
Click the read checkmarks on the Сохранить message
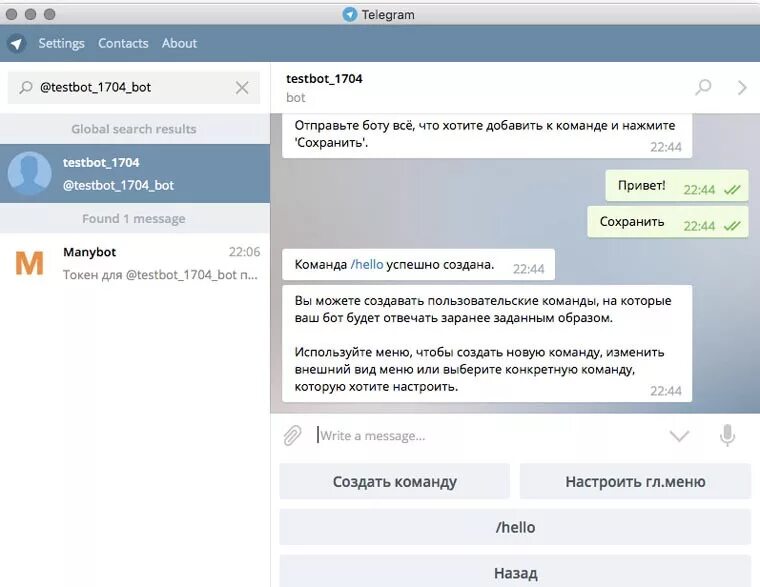pos(732,226)
